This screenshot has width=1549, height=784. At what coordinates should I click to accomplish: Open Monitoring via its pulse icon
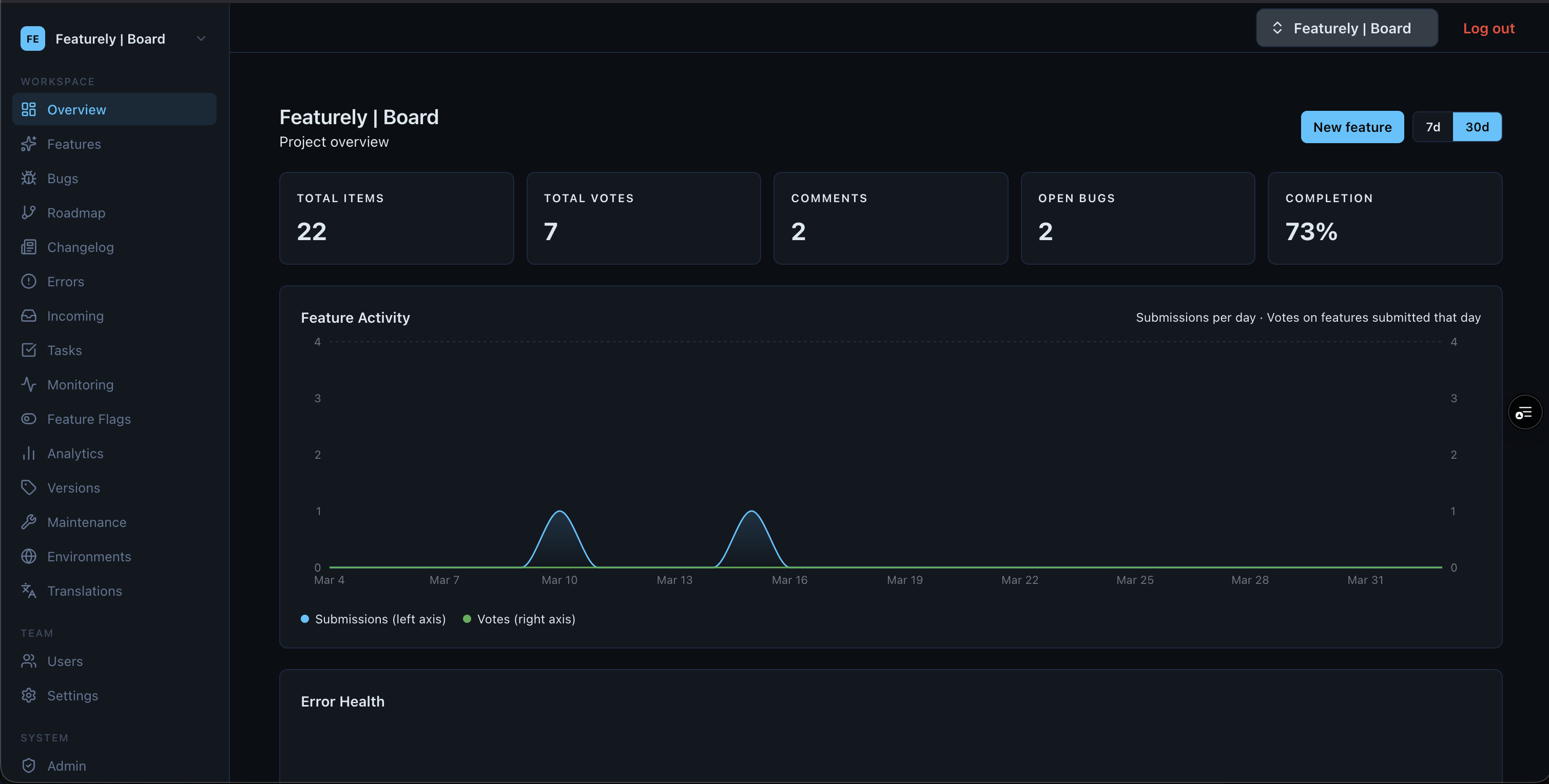coord(28,384)
